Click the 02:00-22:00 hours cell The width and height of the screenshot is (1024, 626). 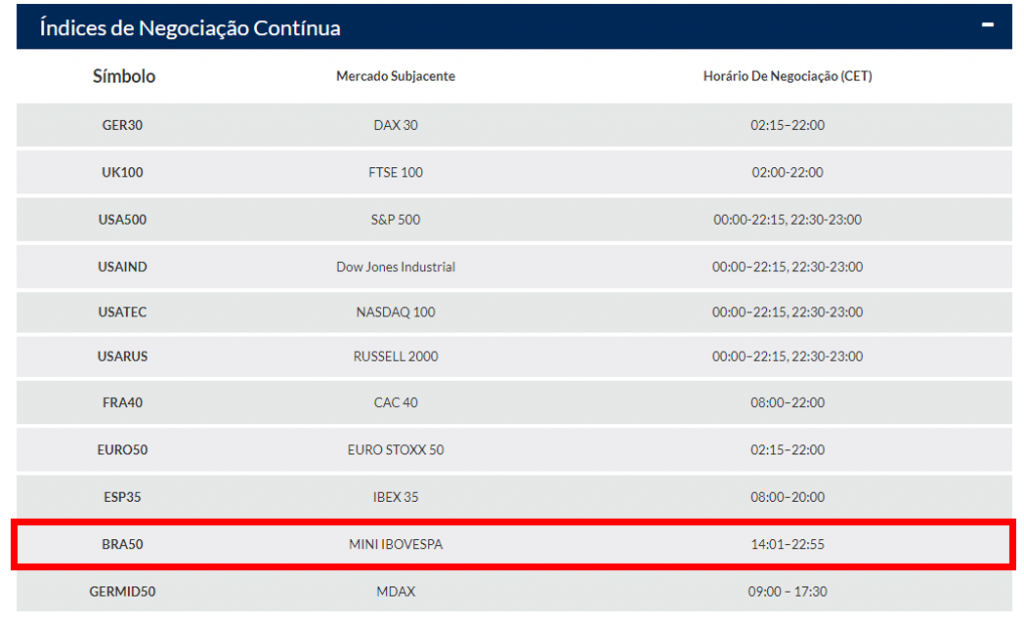coord(788,172)
